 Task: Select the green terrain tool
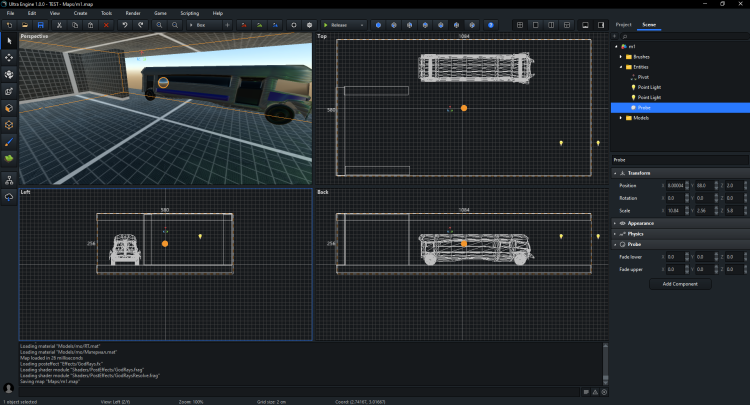click(x=9, y=158)
